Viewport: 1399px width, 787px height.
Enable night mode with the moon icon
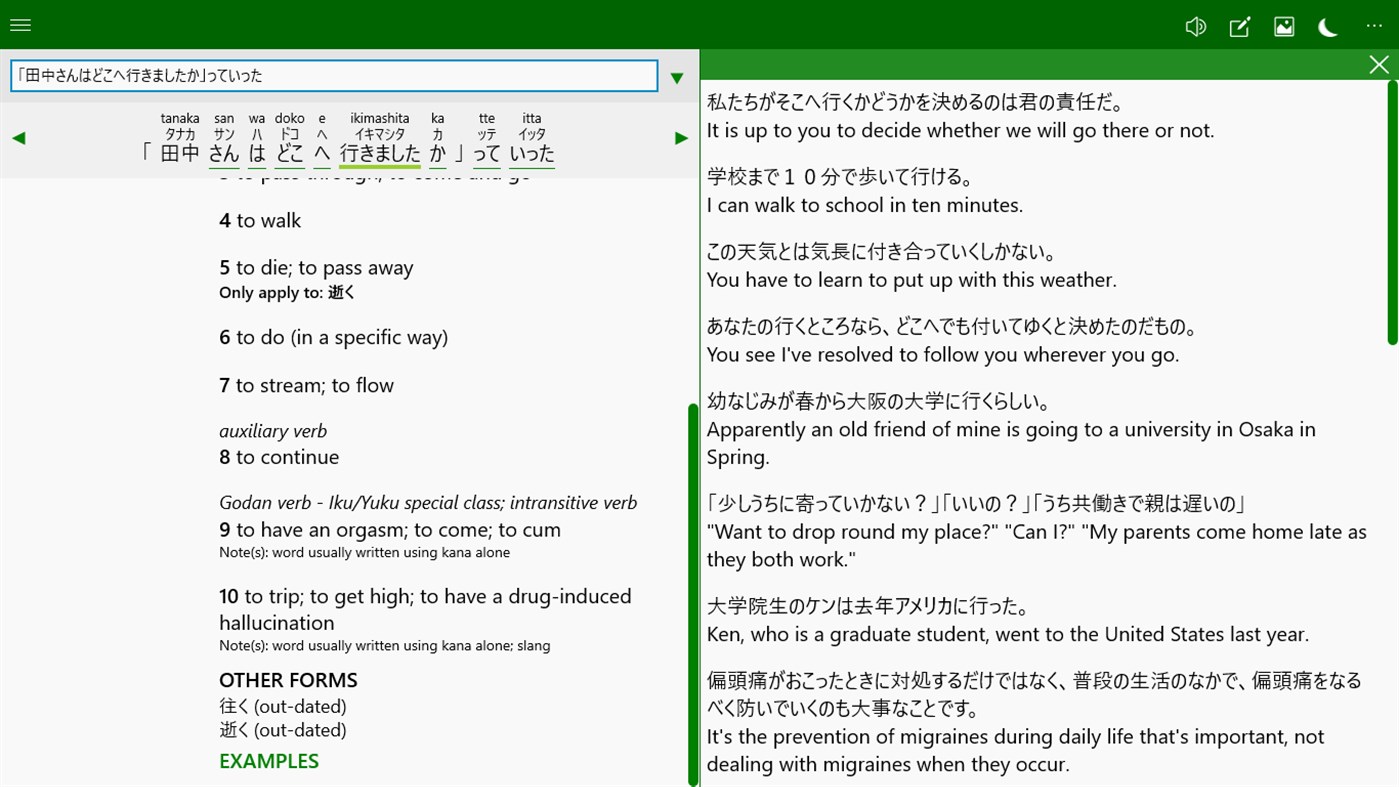click(x=1327, y=28)
